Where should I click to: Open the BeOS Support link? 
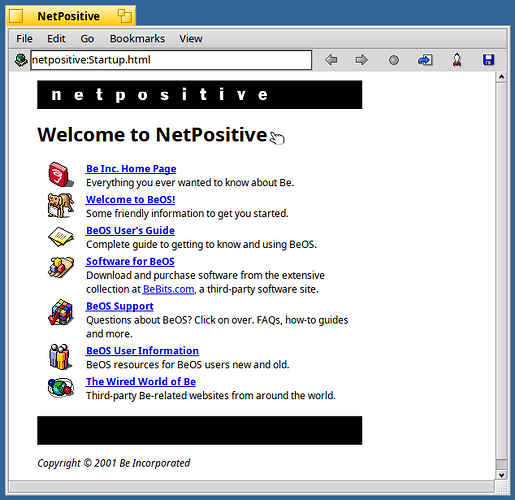[120, 306]
